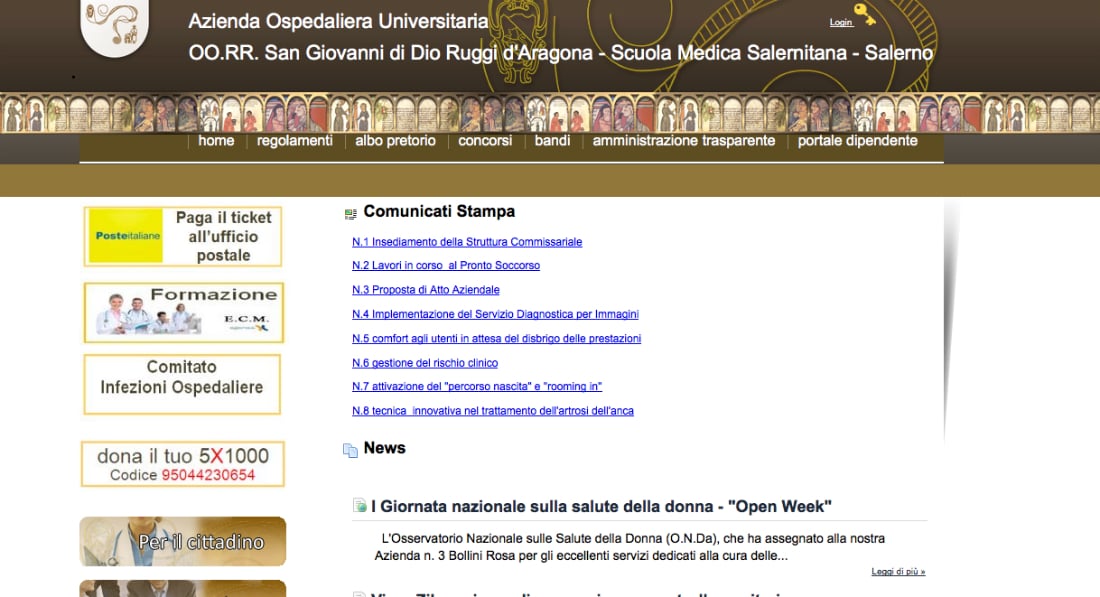The height and width of the screenshot is (597, 1100).
Task: Click the icon beside Giornata nazionale article
Action: point(359,506)
